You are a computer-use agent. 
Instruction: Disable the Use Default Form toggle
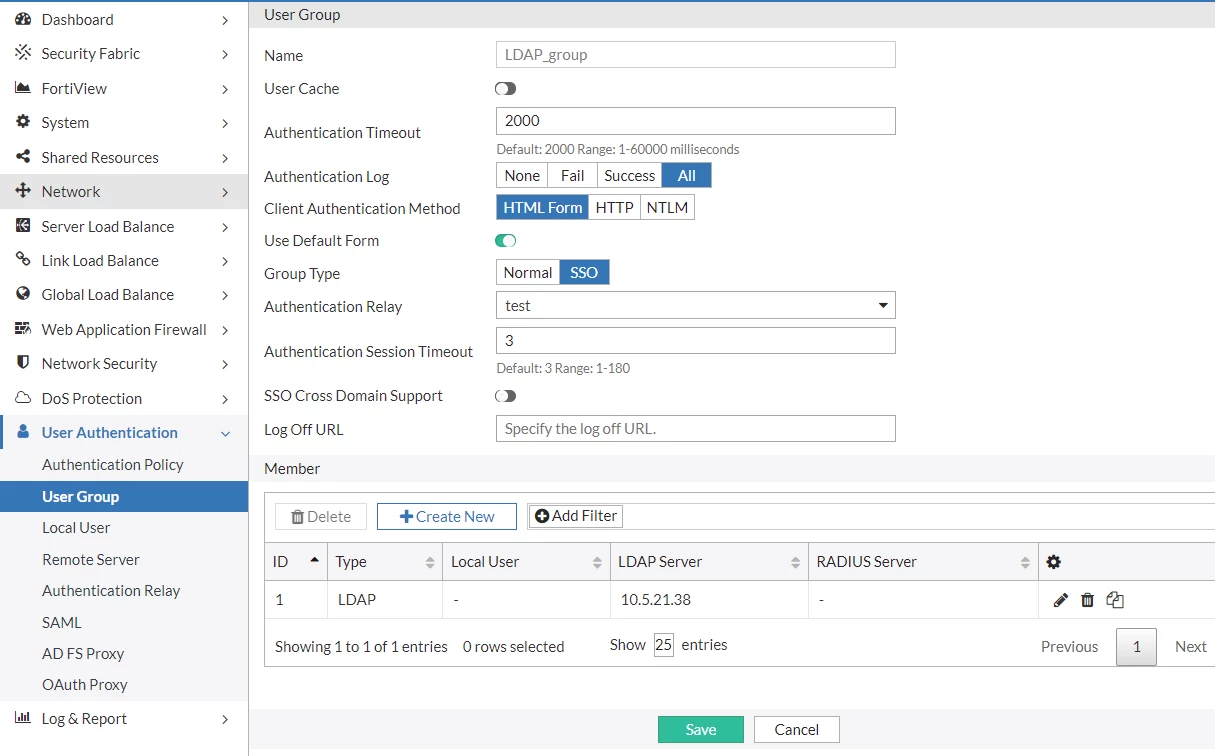505,241
